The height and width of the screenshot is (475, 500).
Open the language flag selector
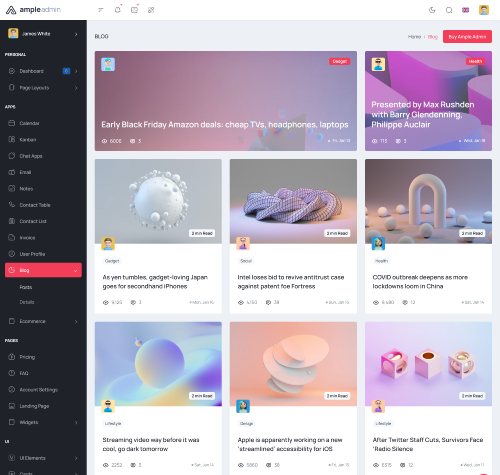click(x=466, y=10)
